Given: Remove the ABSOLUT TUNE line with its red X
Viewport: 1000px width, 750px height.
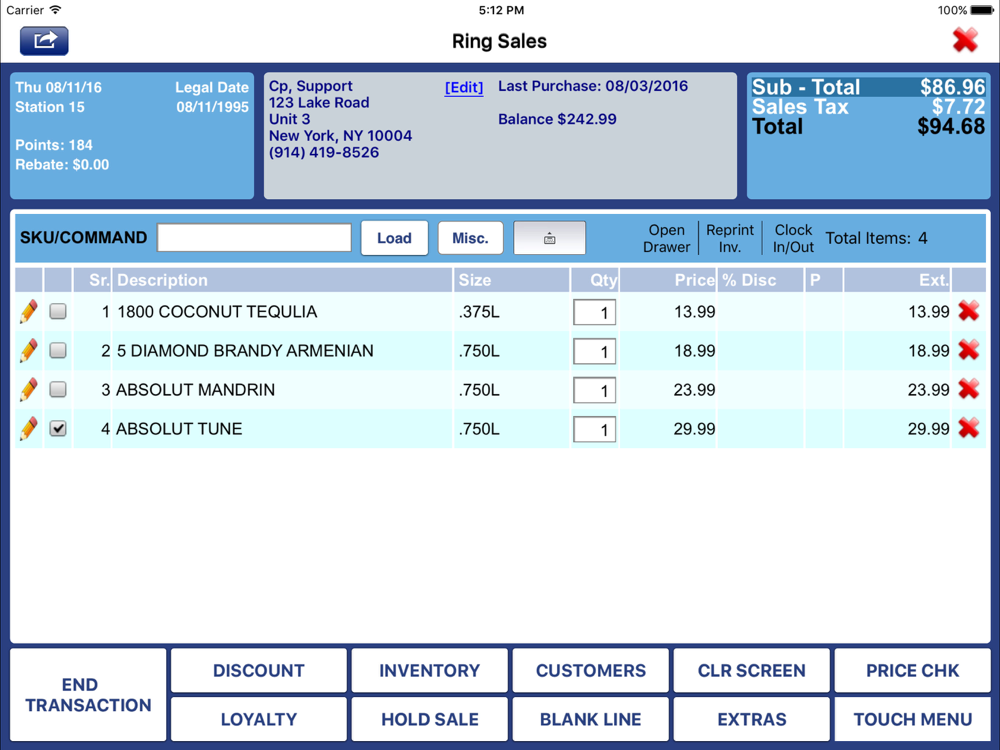Looking at the screenshot, I should pos(968,428).
